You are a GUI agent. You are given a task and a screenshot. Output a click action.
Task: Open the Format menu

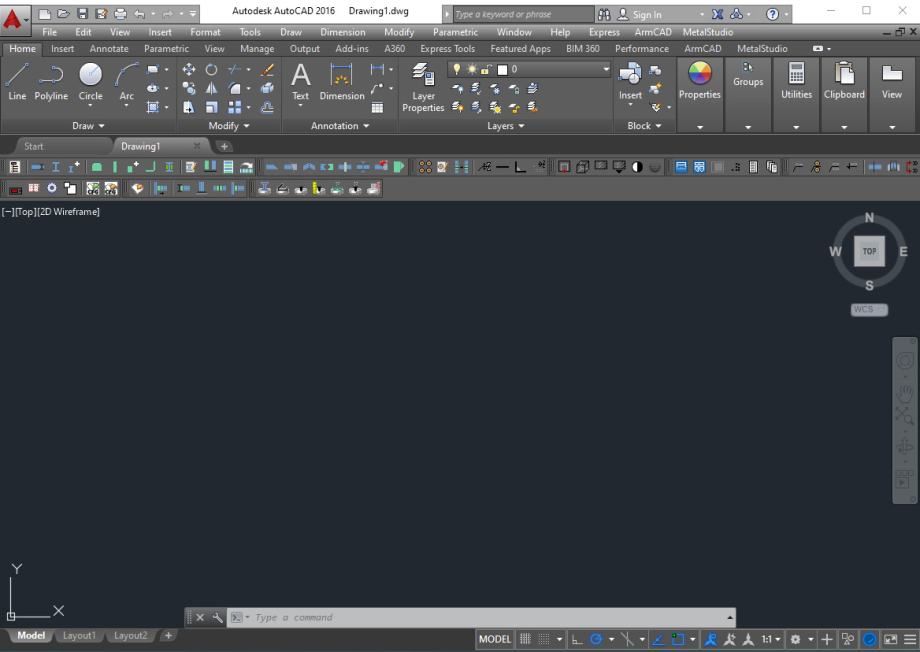tap(205, 32)
